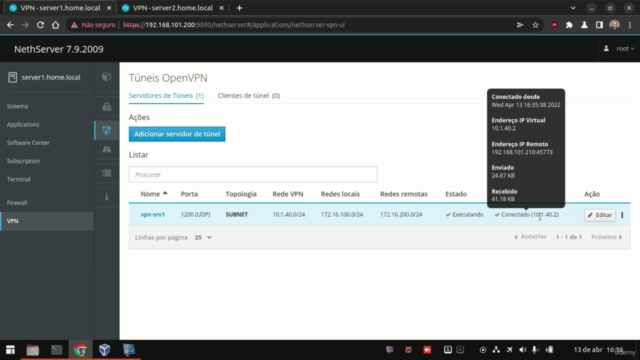The image size is (640, 360).
Task: Reload the current browser page
Action: (40, 25)
